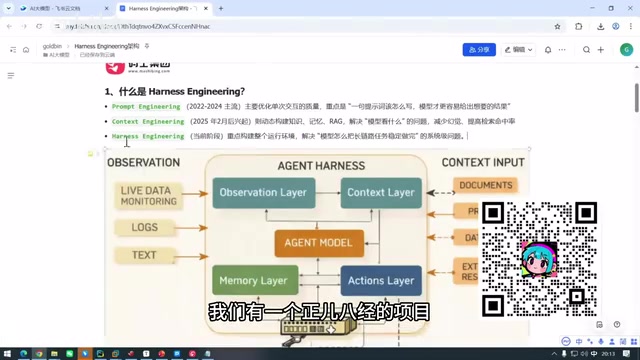Focus the browser address bar URL
The image size is (640, 360).
point(138,27)
